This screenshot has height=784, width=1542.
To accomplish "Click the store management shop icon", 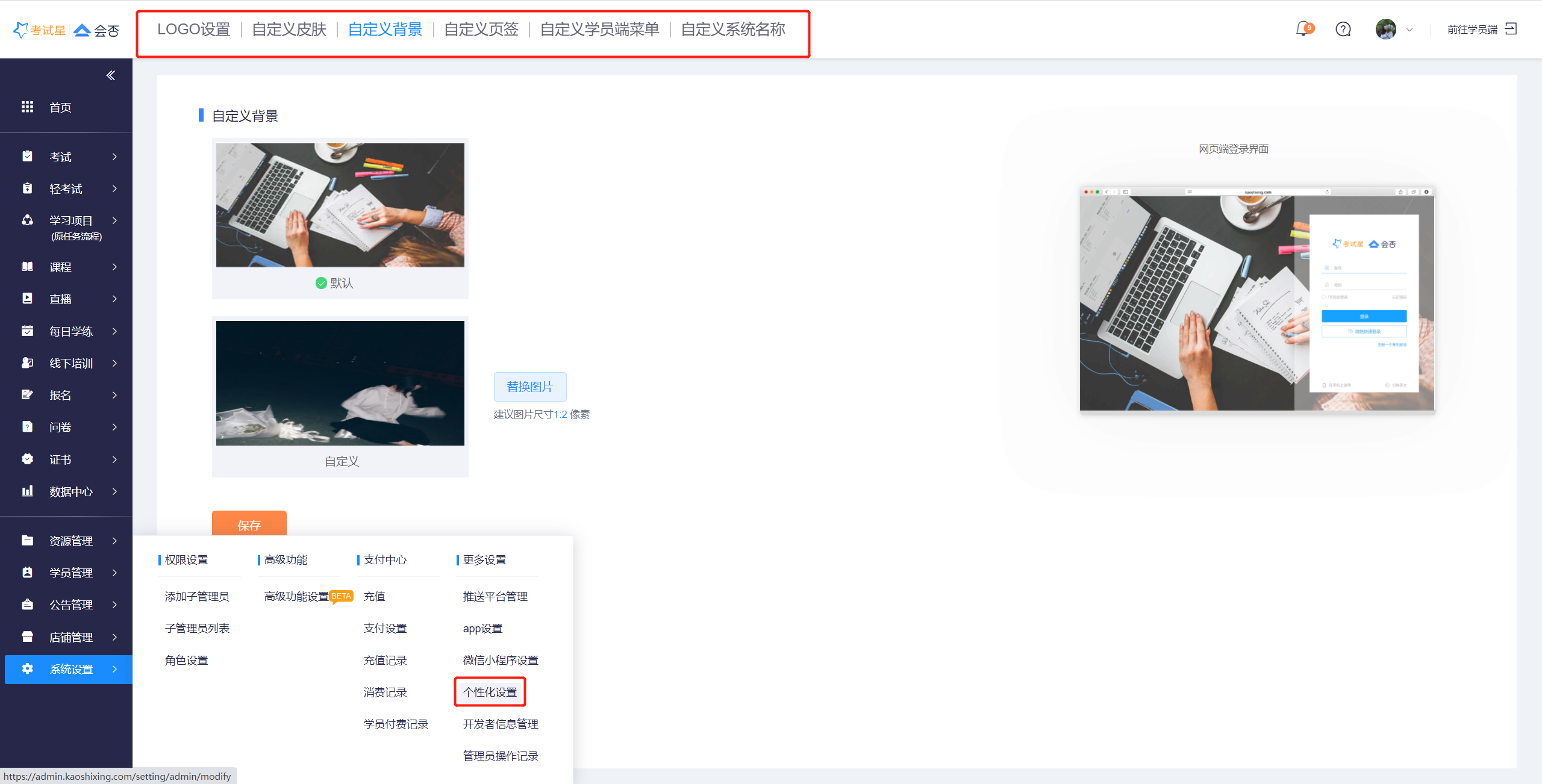I will point(27,636).
